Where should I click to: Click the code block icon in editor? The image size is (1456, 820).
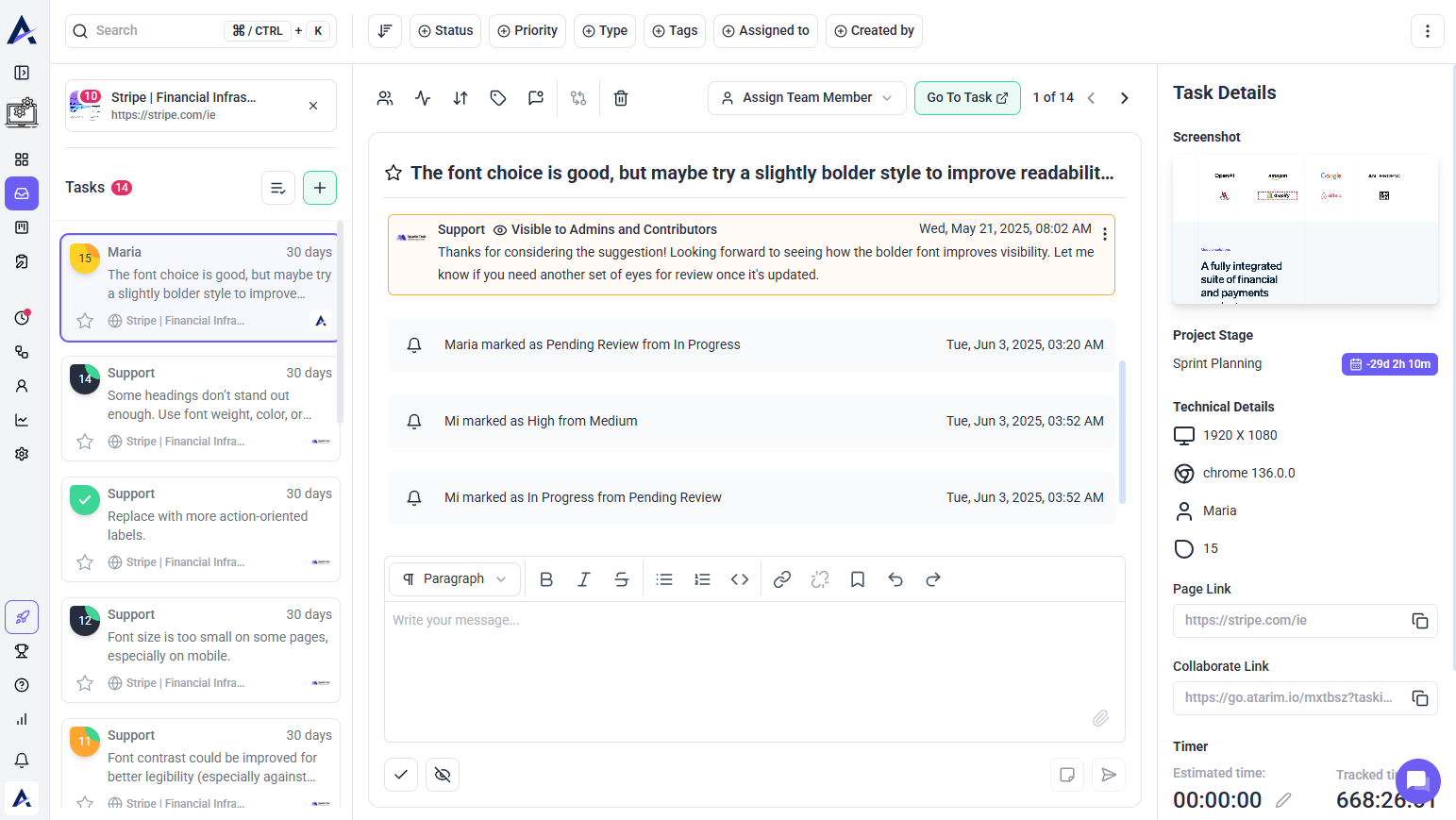[740, 579]
